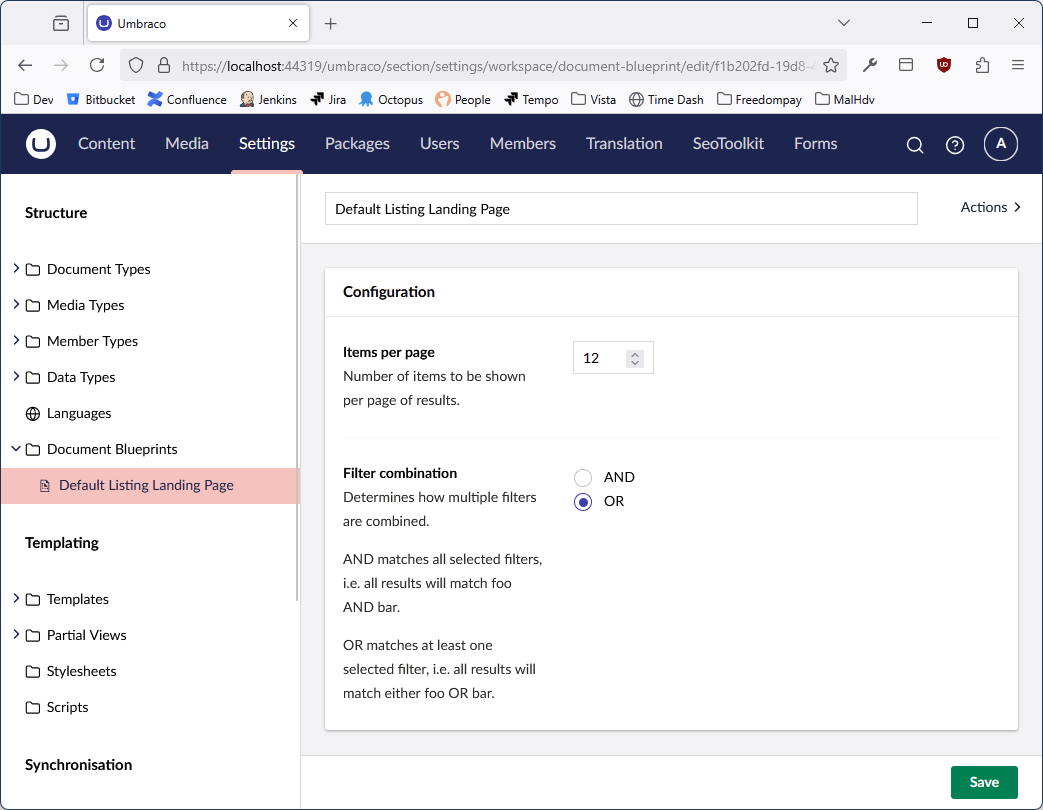Open the MalHdv bookmarks folder
1043x810 pixels.
point(844,100)
